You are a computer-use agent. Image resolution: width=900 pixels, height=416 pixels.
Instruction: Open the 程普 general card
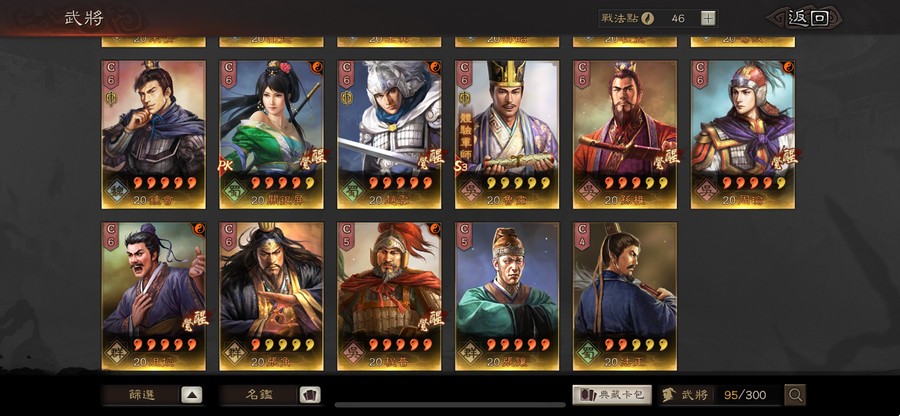pos(389,296)
